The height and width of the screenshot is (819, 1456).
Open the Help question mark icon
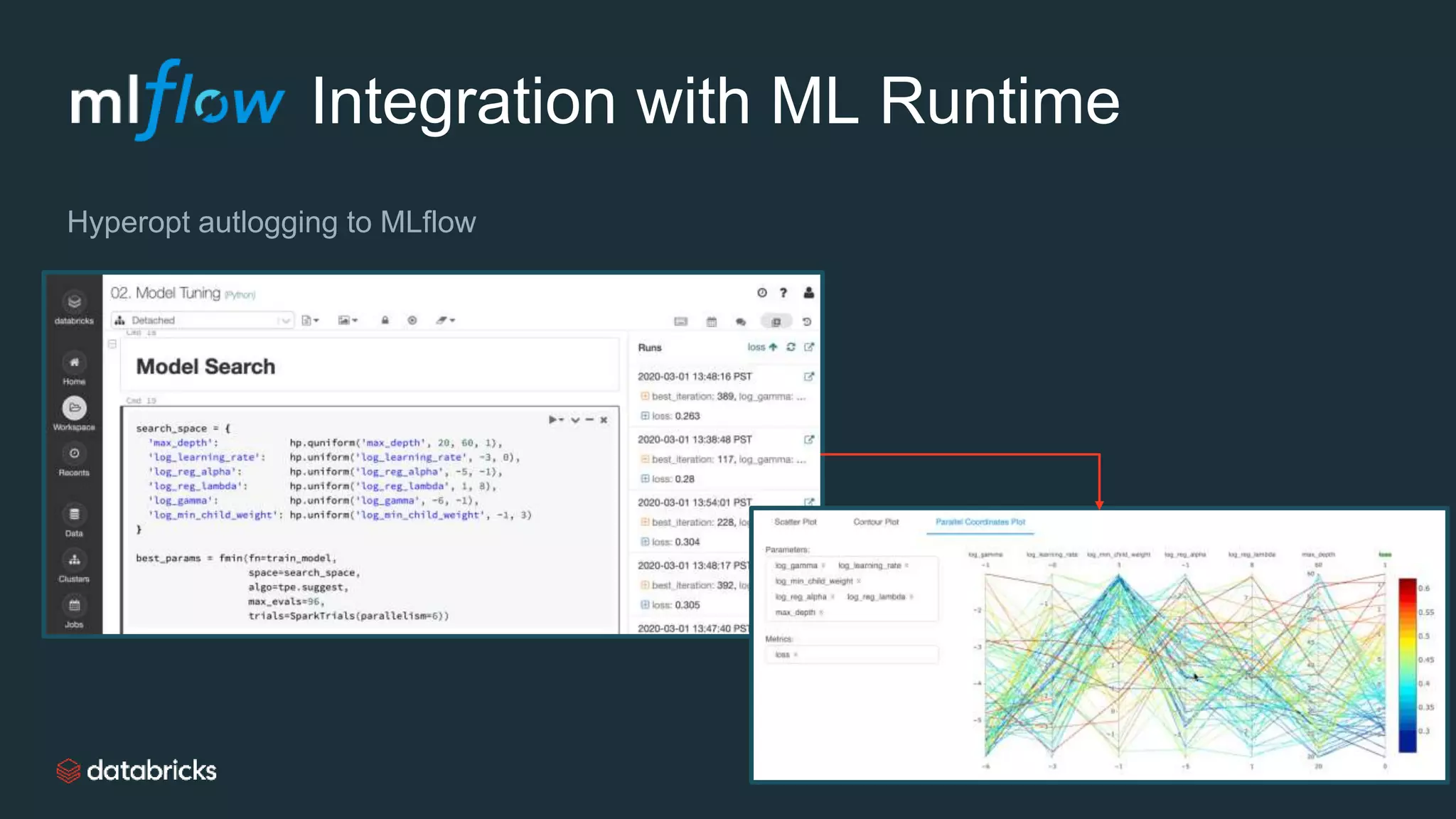point(783,293)
